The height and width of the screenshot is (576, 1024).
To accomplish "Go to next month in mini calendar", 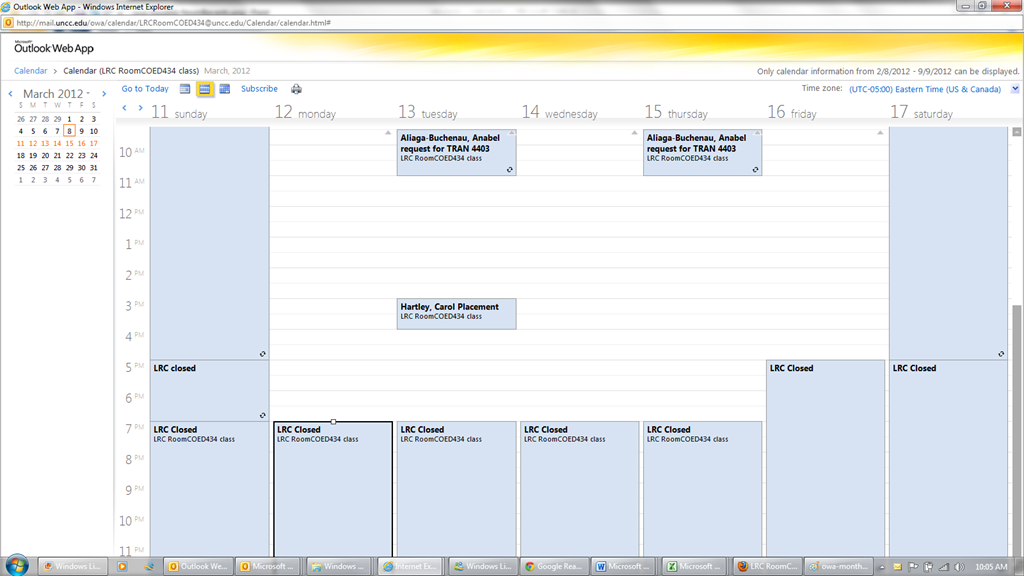I will [102, 94].
